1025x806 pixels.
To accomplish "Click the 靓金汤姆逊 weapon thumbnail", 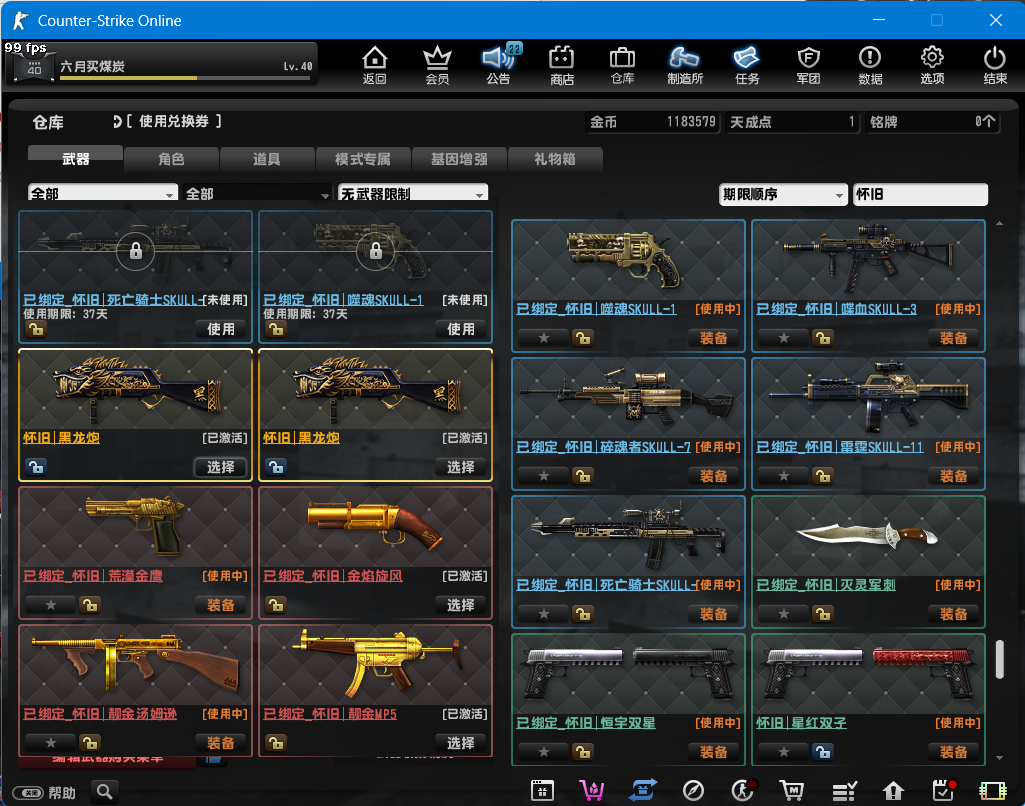I will (135, 665).
